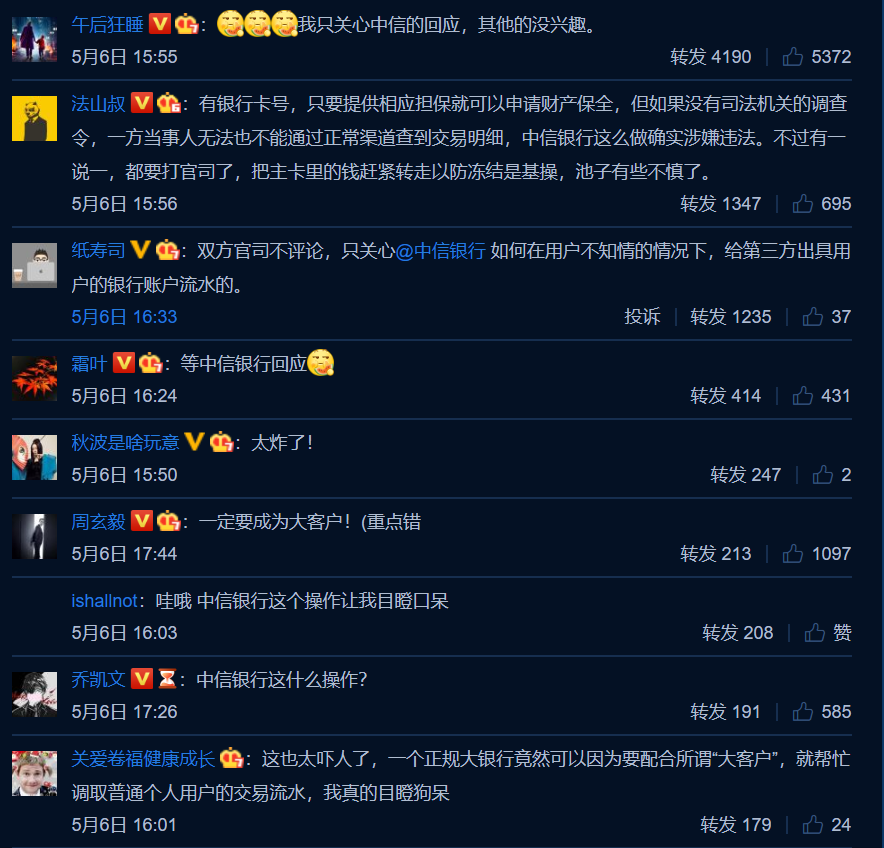Open 霜叶's red leaf avatar
884x848 pixels.
click(34, 378)
